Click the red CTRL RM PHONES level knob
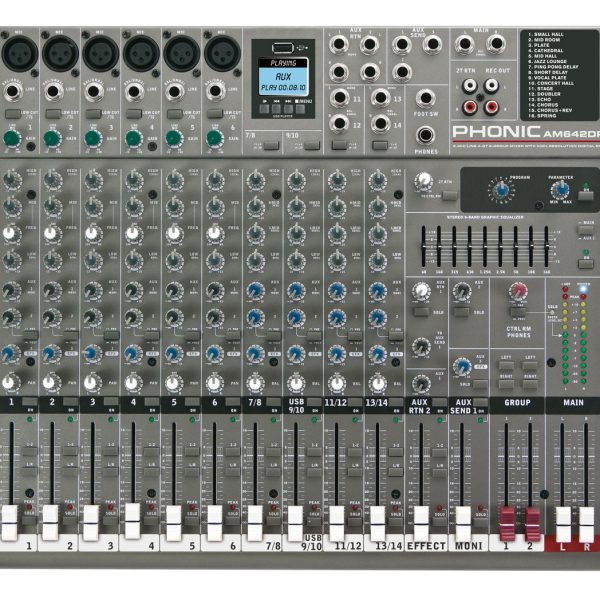This screenshot has height=600, width=600. (x=518, y=292)
